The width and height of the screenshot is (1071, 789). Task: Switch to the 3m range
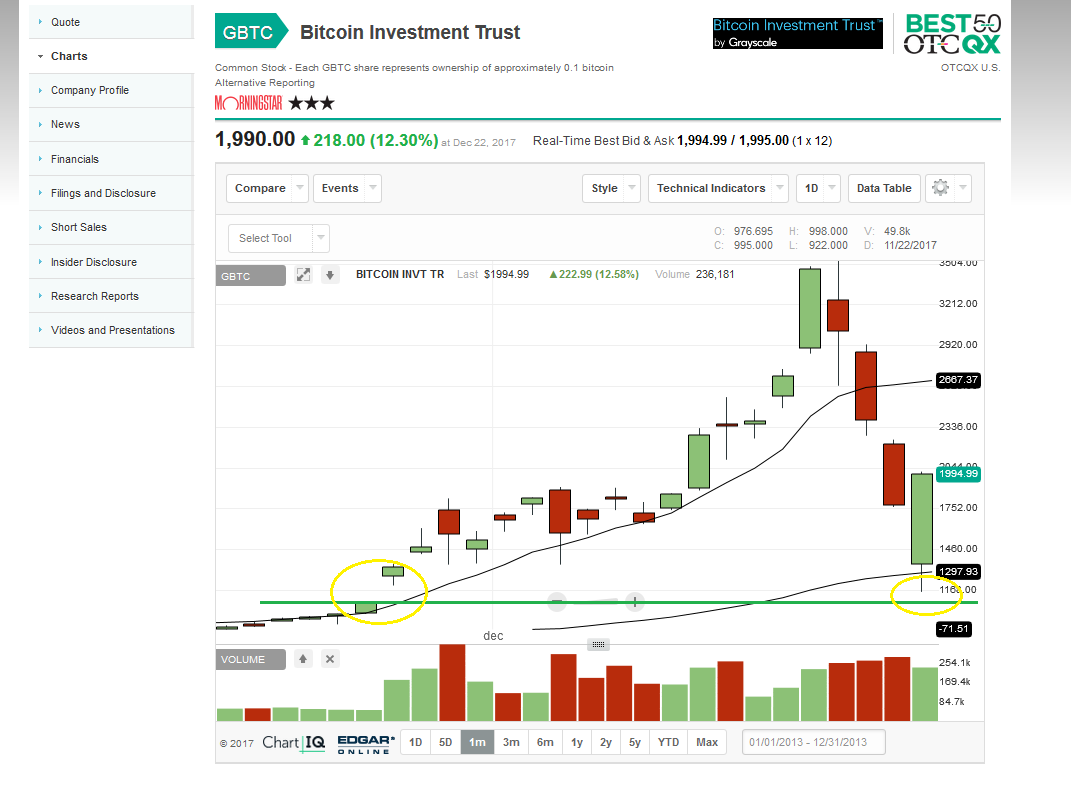pyautogui.click(x=511, y=742)
